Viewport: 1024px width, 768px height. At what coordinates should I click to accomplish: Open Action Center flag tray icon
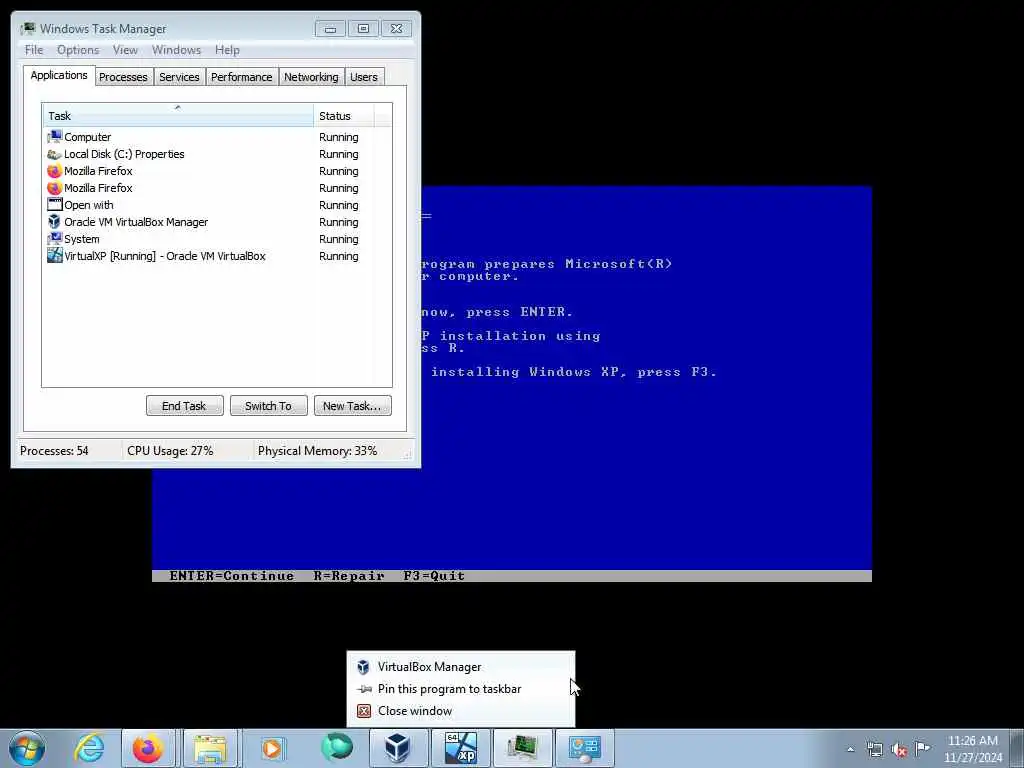tap(922, 748)
